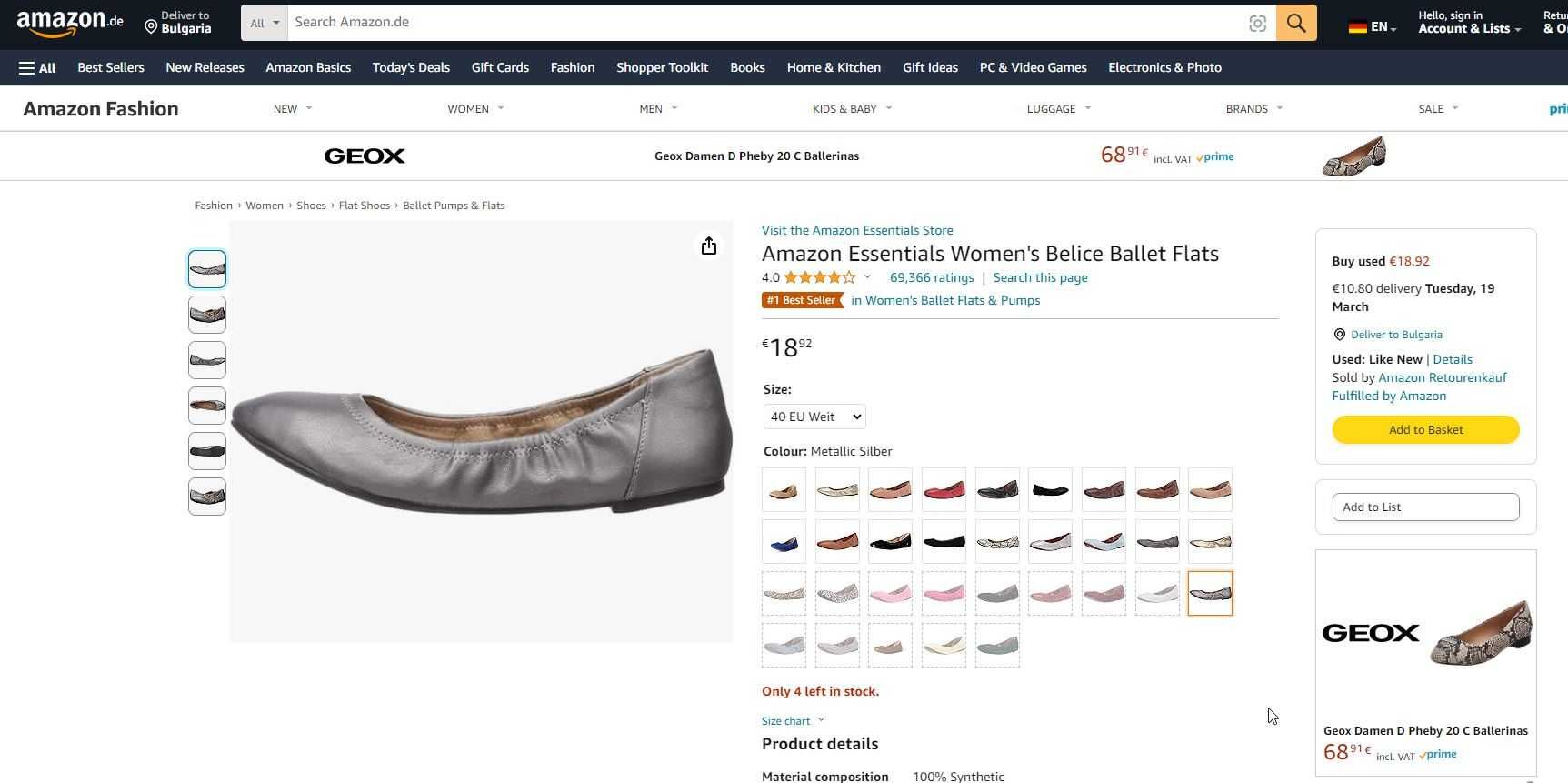Open the 69,366 ratings link

[932, 278]
